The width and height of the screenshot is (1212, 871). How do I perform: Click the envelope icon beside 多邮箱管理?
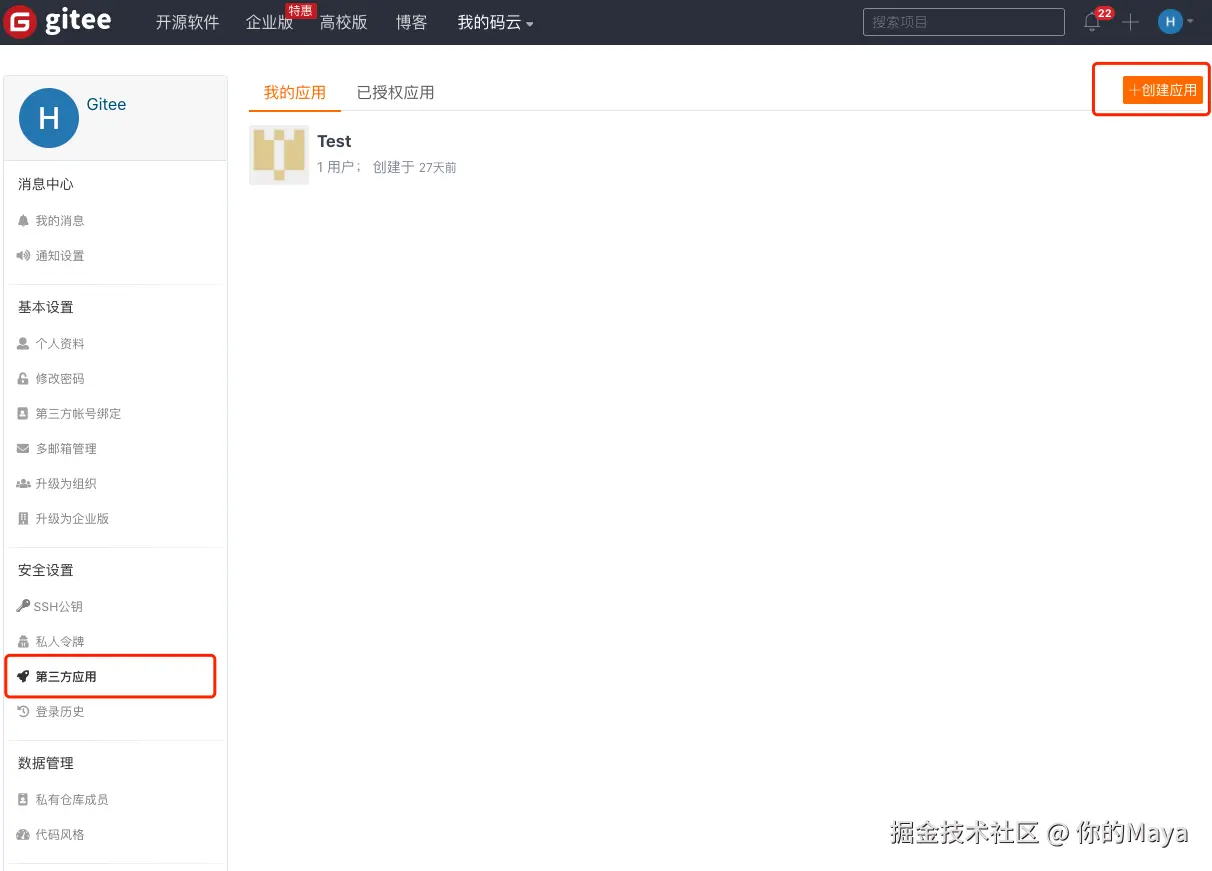(22, 448)
